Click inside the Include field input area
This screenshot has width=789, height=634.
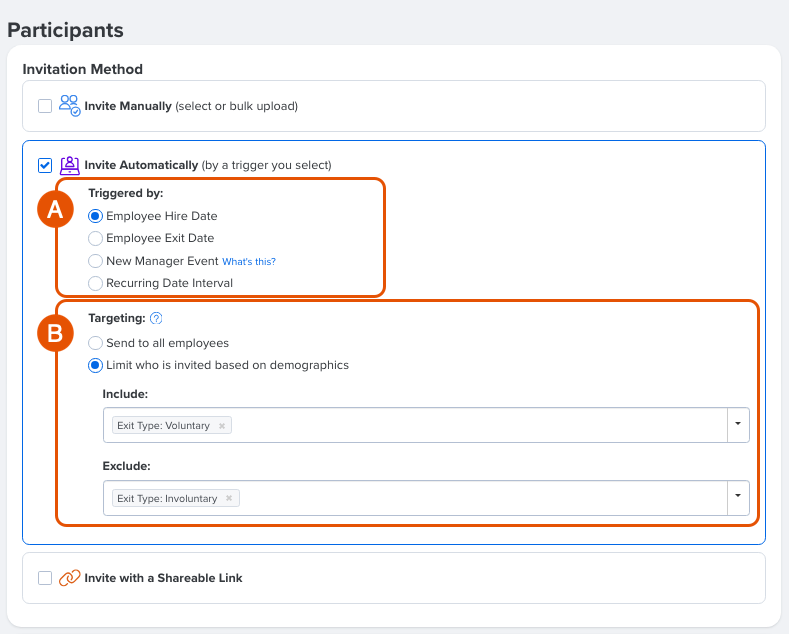coord(470,425)
